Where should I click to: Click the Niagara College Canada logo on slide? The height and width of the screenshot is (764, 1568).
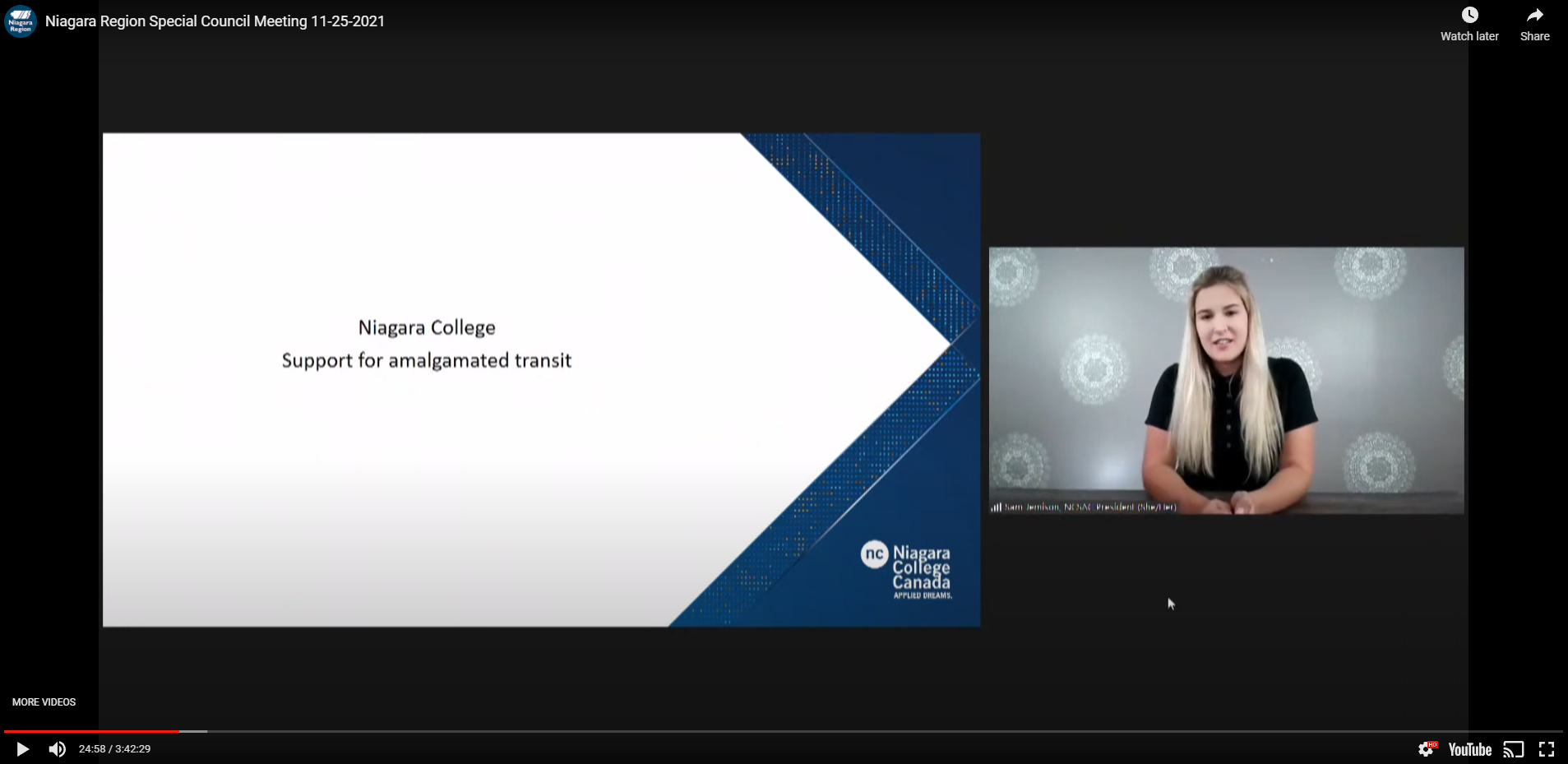click(x=906, y=569)
